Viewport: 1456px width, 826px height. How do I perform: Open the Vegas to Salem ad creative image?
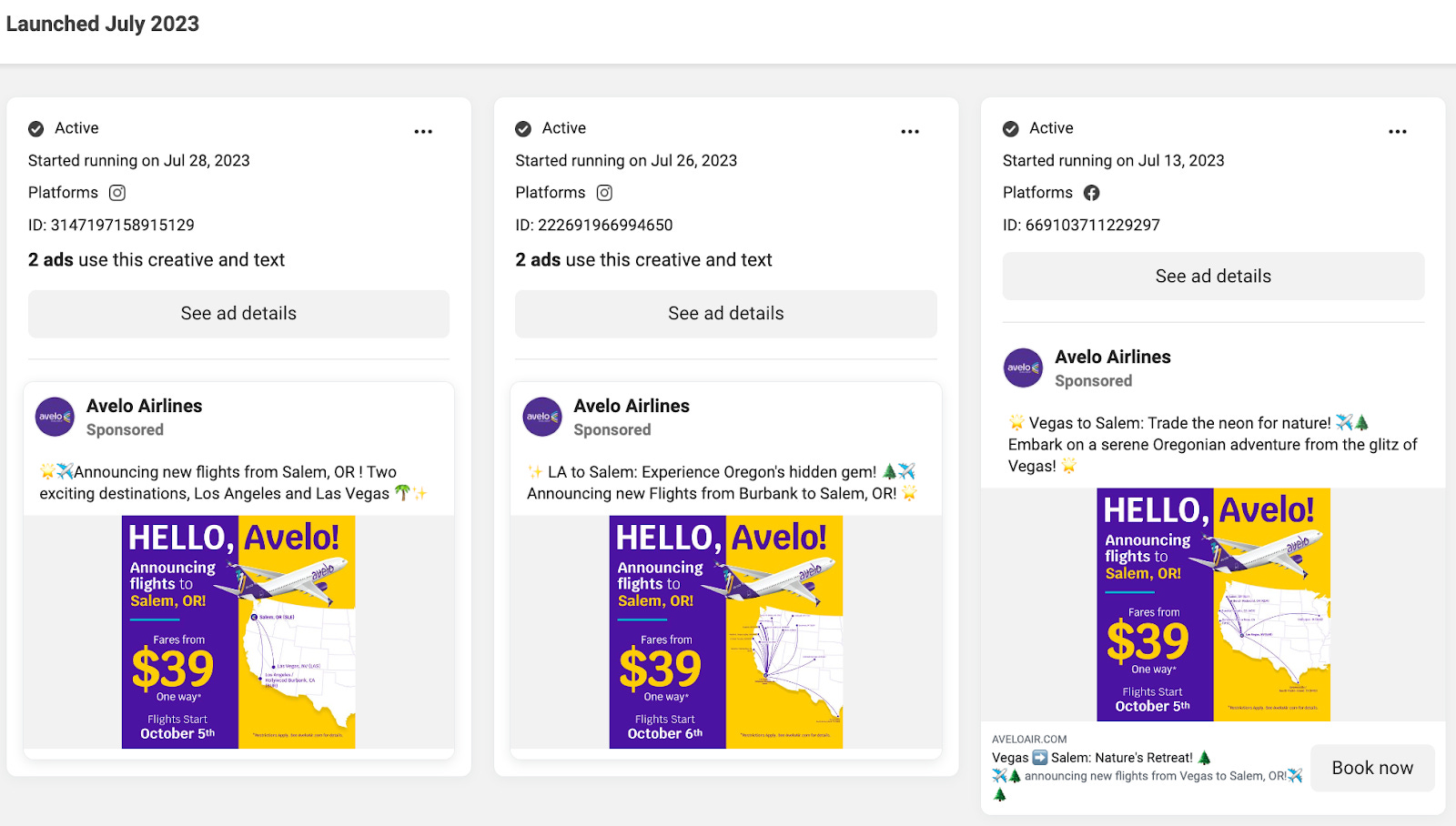pos(1214,605)
